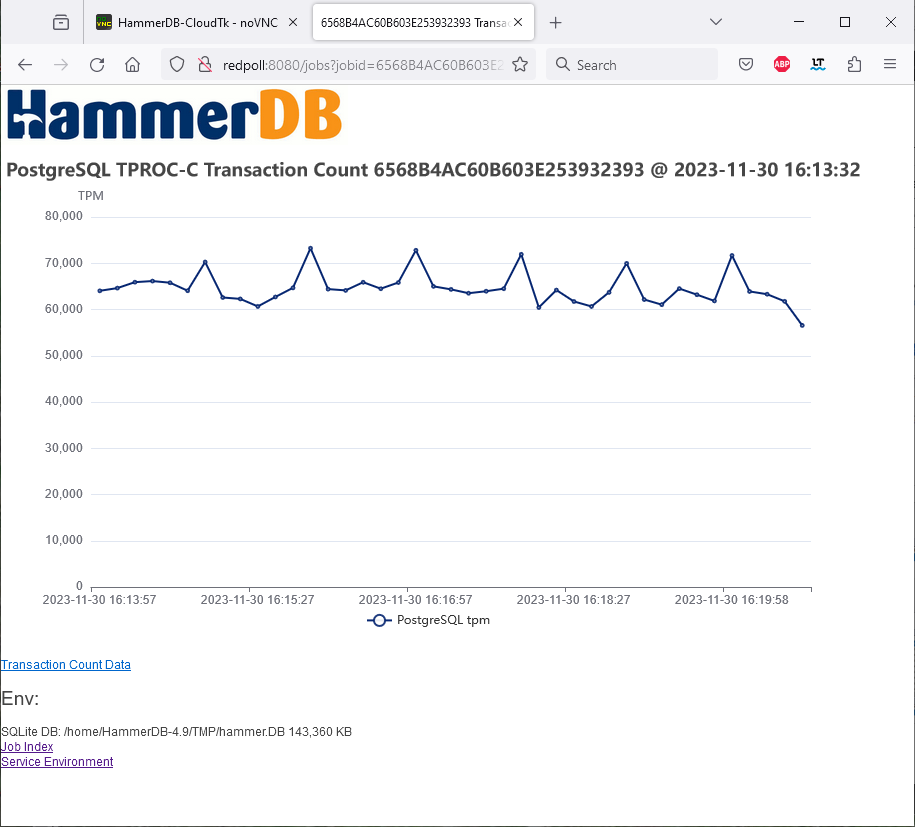
Task: Go to the browser Home page
Action: 132,65
